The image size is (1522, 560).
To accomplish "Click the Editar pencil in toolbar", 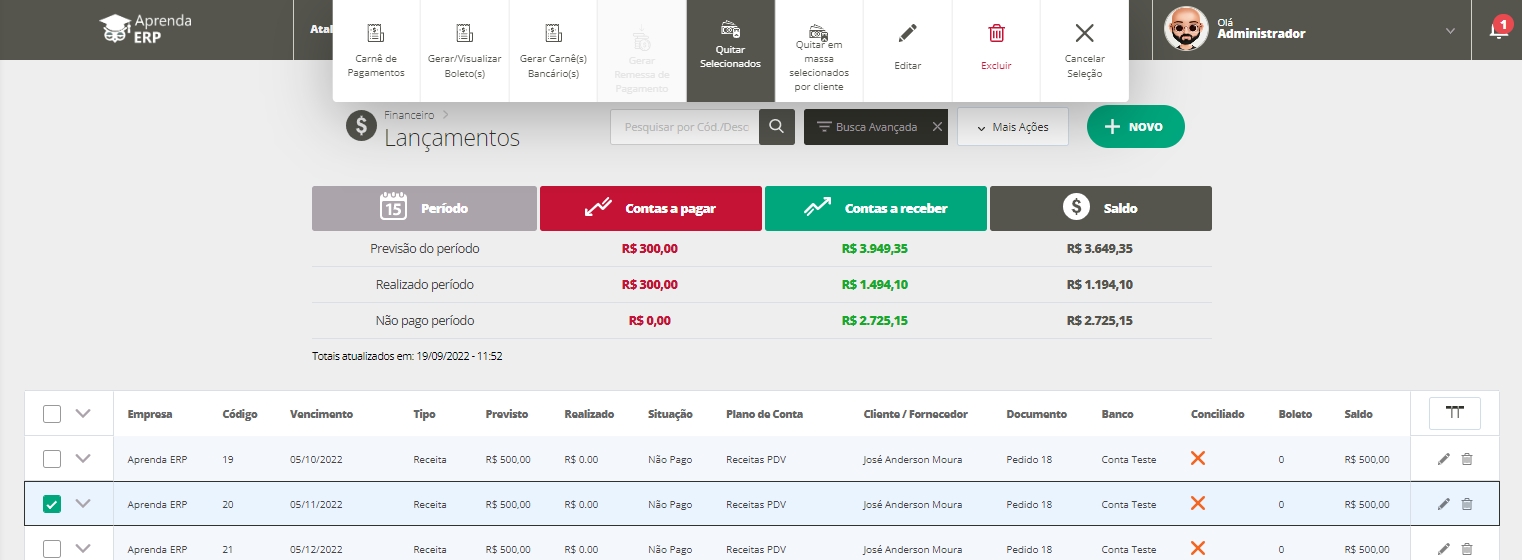I will [907, 33].
